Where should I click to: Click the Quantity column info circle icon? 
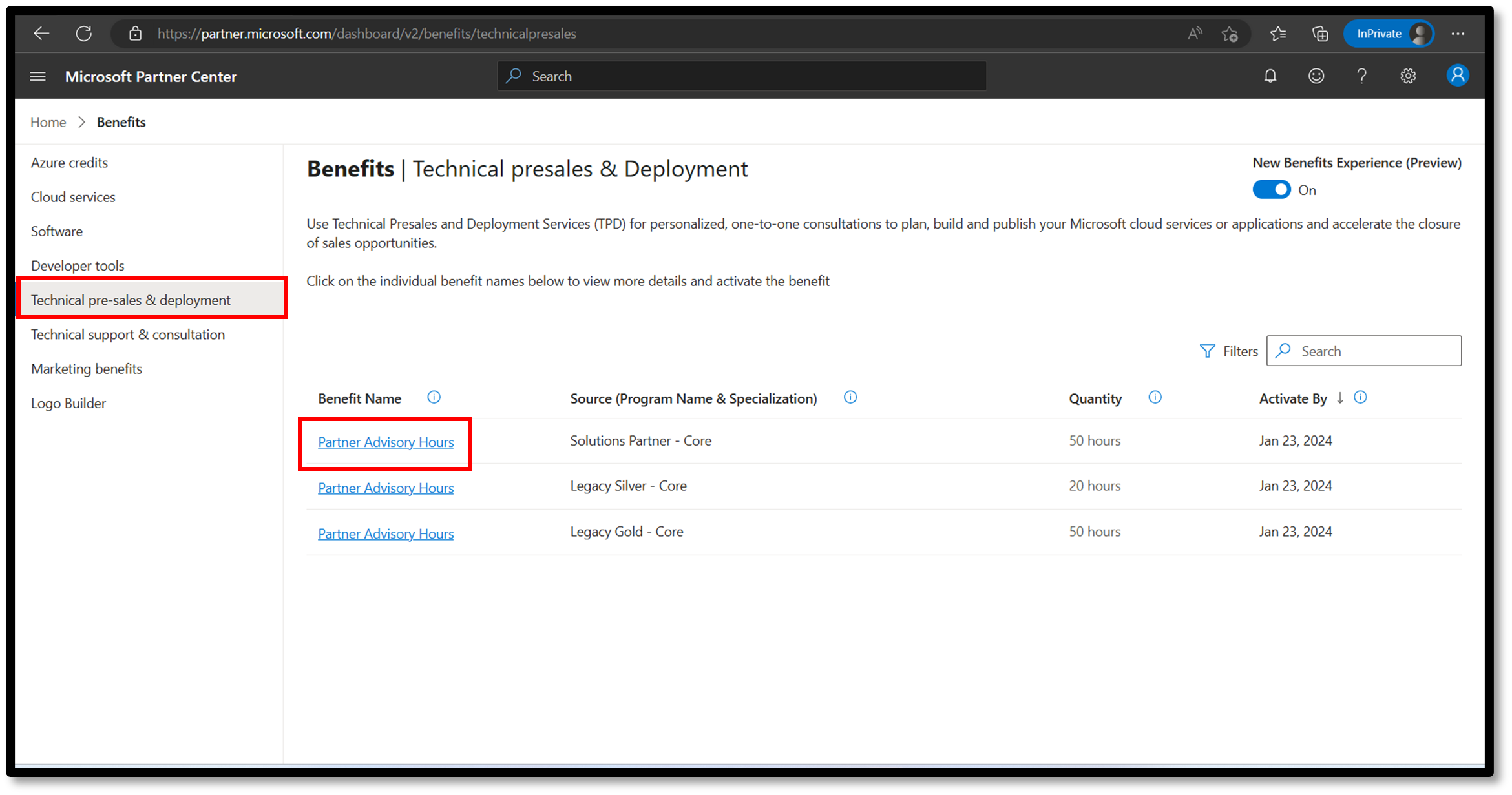pyautogui.click(x=1155, y=398)
